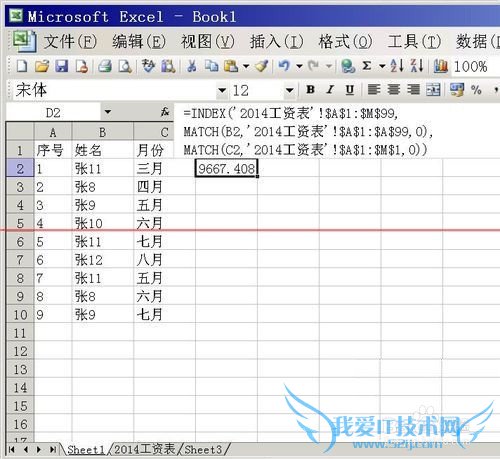Align text right
The height and width of the screenshot is (459, 500).
tap(414, 90)
